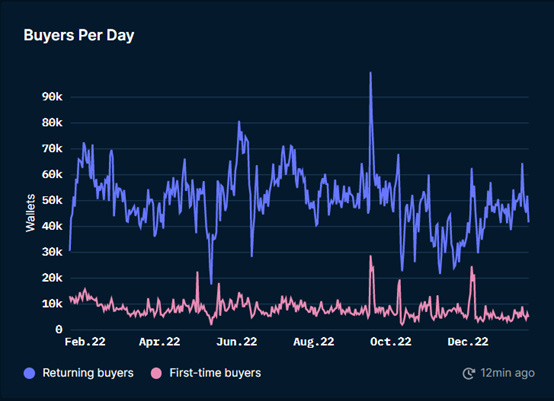Click the refresh clock icon
The image size is (554, 401).
pos(469,373)
